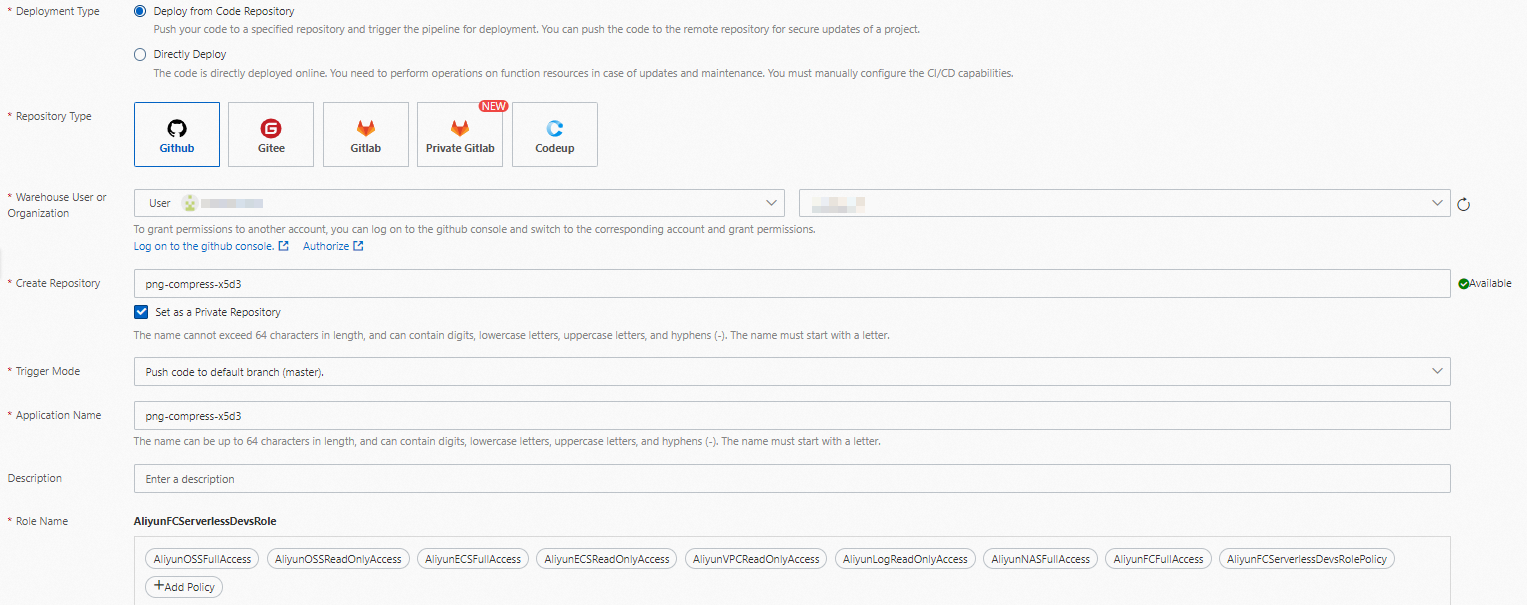Select the Gitlab repository type
The height and width of the screenshot is (605, 1527).
[365, 134]
